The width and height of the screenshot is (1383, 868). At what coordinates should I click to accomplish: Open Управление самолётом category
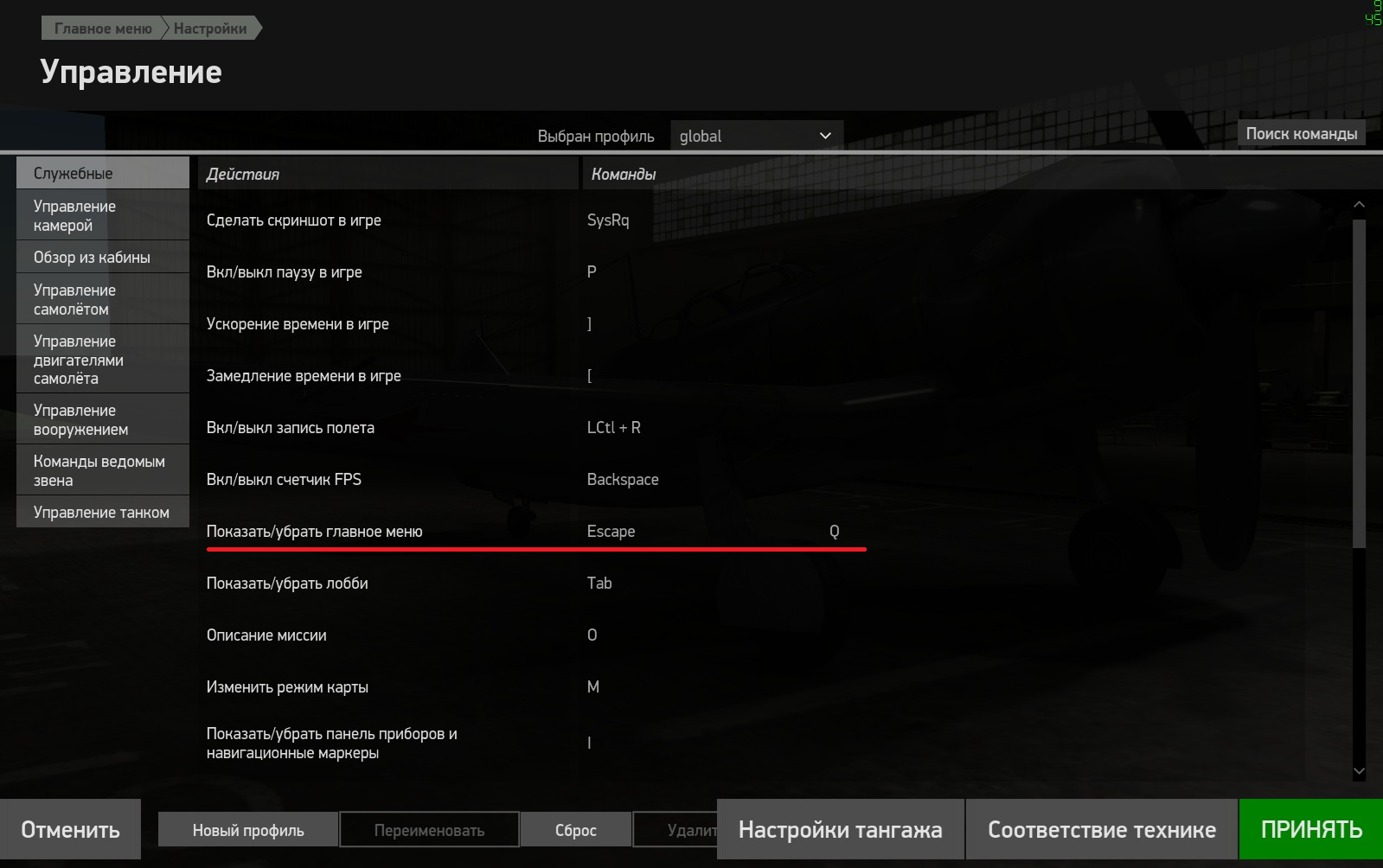point(103,299)
